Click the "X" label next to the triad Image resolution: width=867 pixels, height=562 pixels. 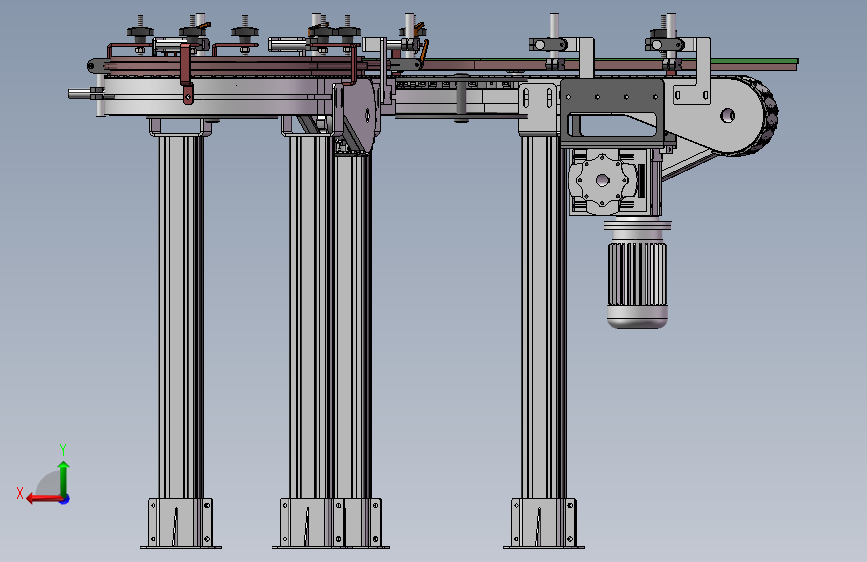(x=20, y=493)
